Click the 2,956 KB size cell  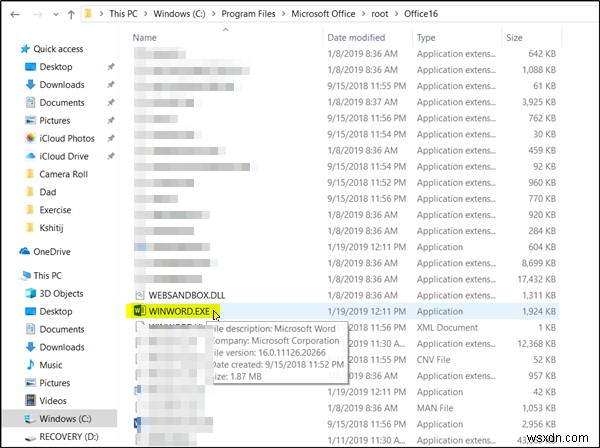point(539,424)
